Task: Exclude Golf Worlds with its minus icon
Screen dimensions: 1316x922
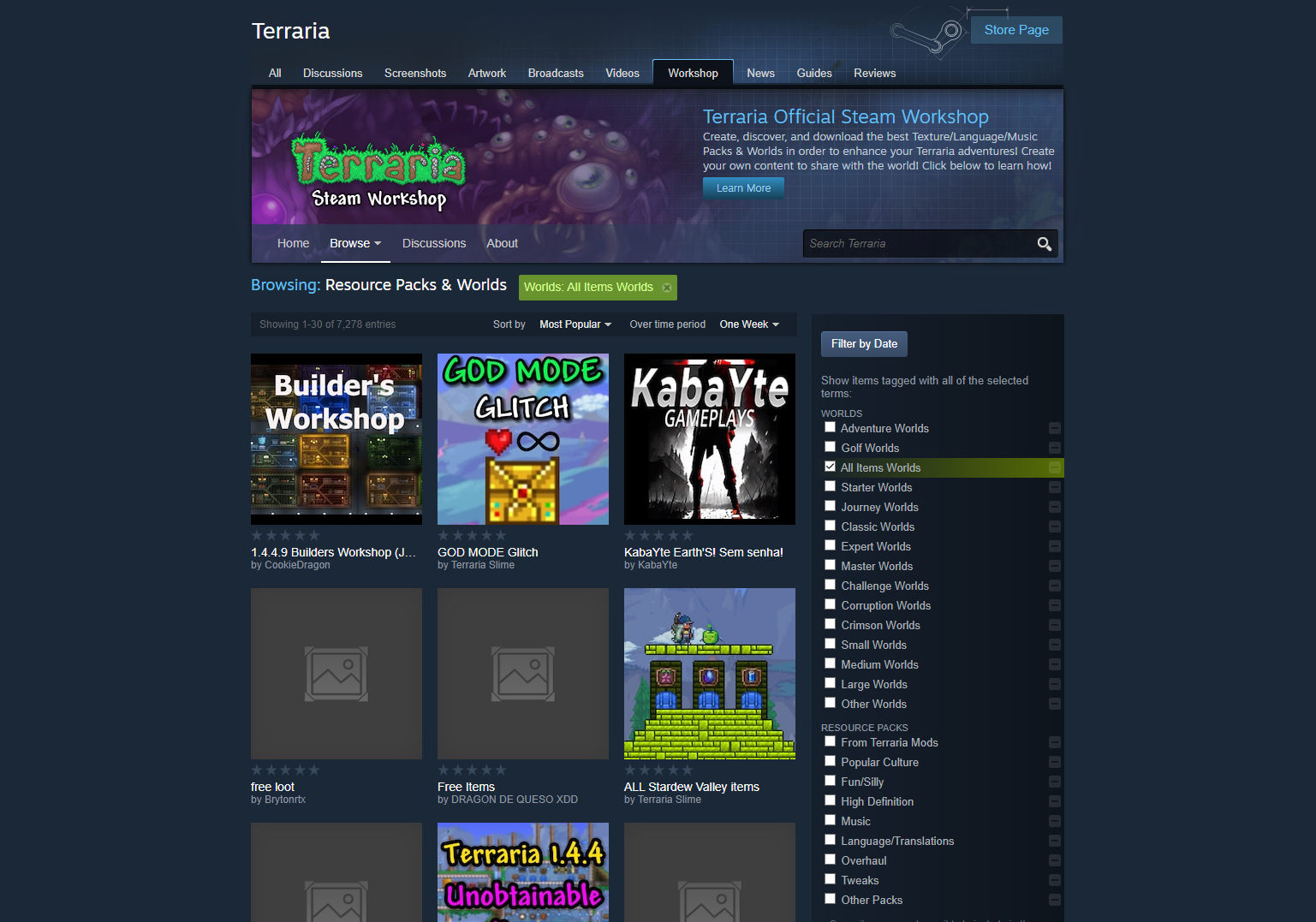Action: (1055, 448)
